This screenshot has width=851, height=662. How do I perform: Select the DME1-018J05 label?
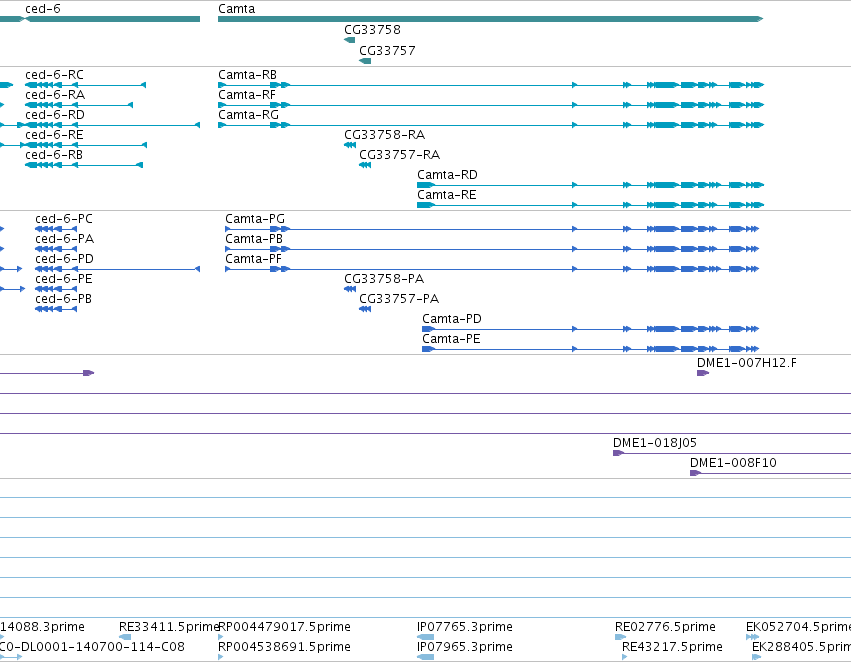click(x=655, y=443)
